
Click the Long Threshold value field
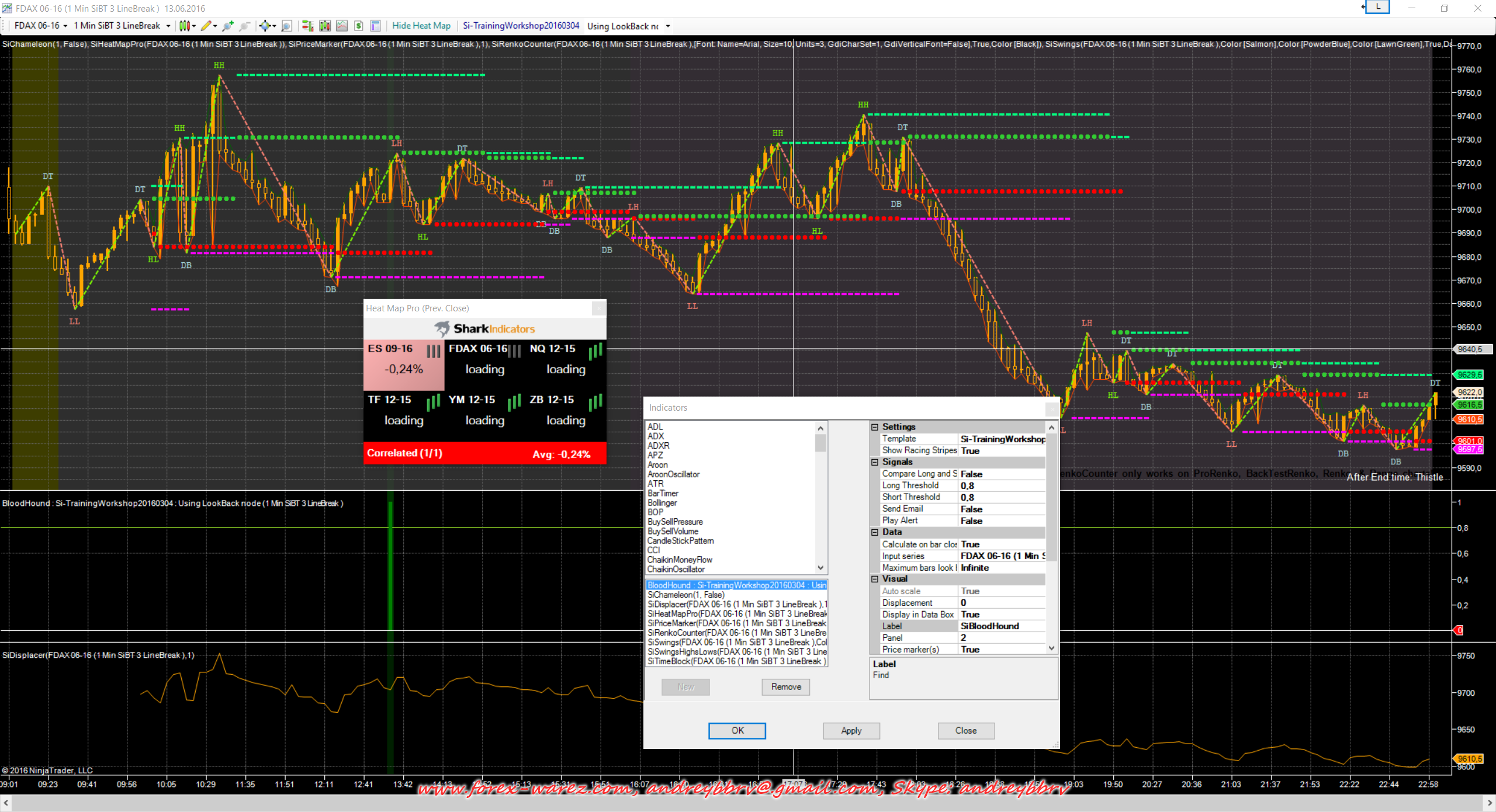[x=1002, y=485]
